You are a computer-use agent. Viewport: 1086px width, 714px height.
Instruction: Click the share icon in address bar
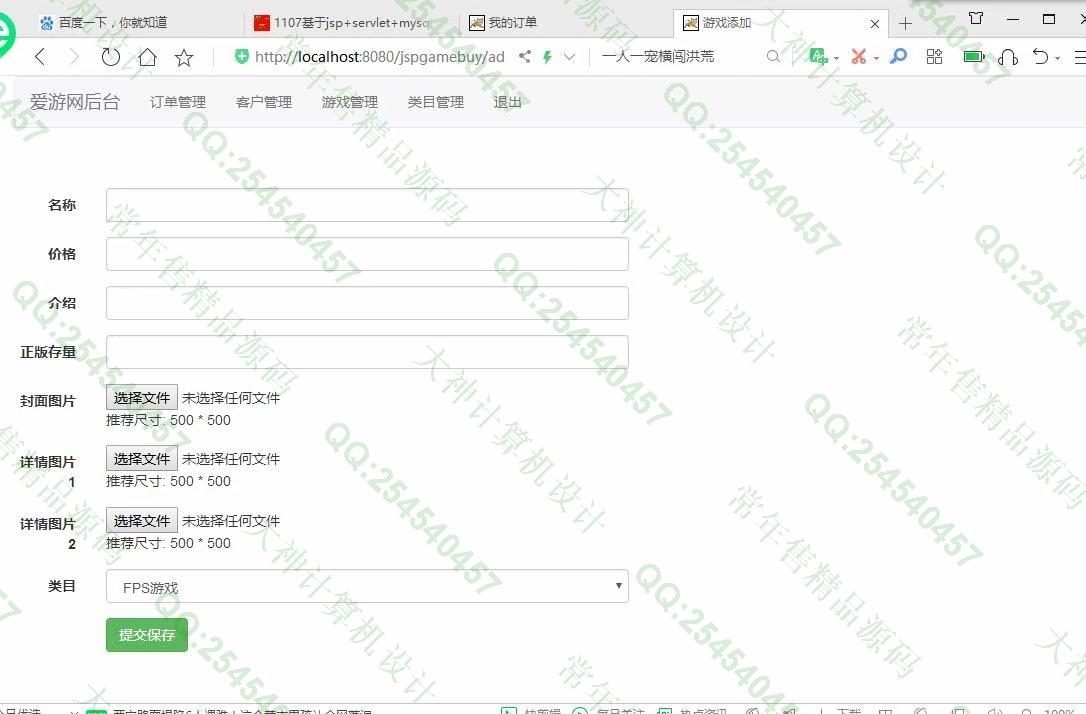[524, 57]
